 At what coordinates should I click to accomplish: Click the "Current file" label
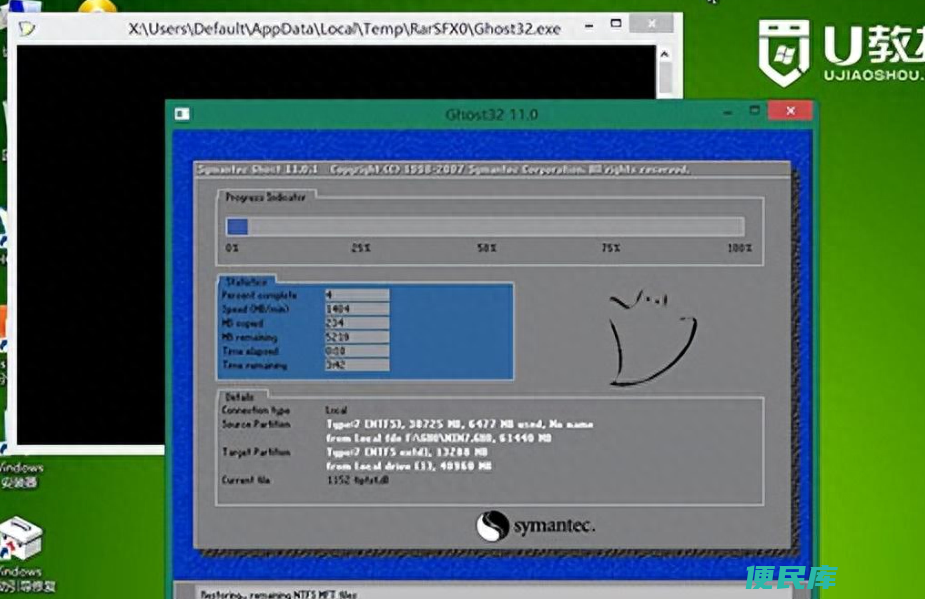(x=246, y=480)
